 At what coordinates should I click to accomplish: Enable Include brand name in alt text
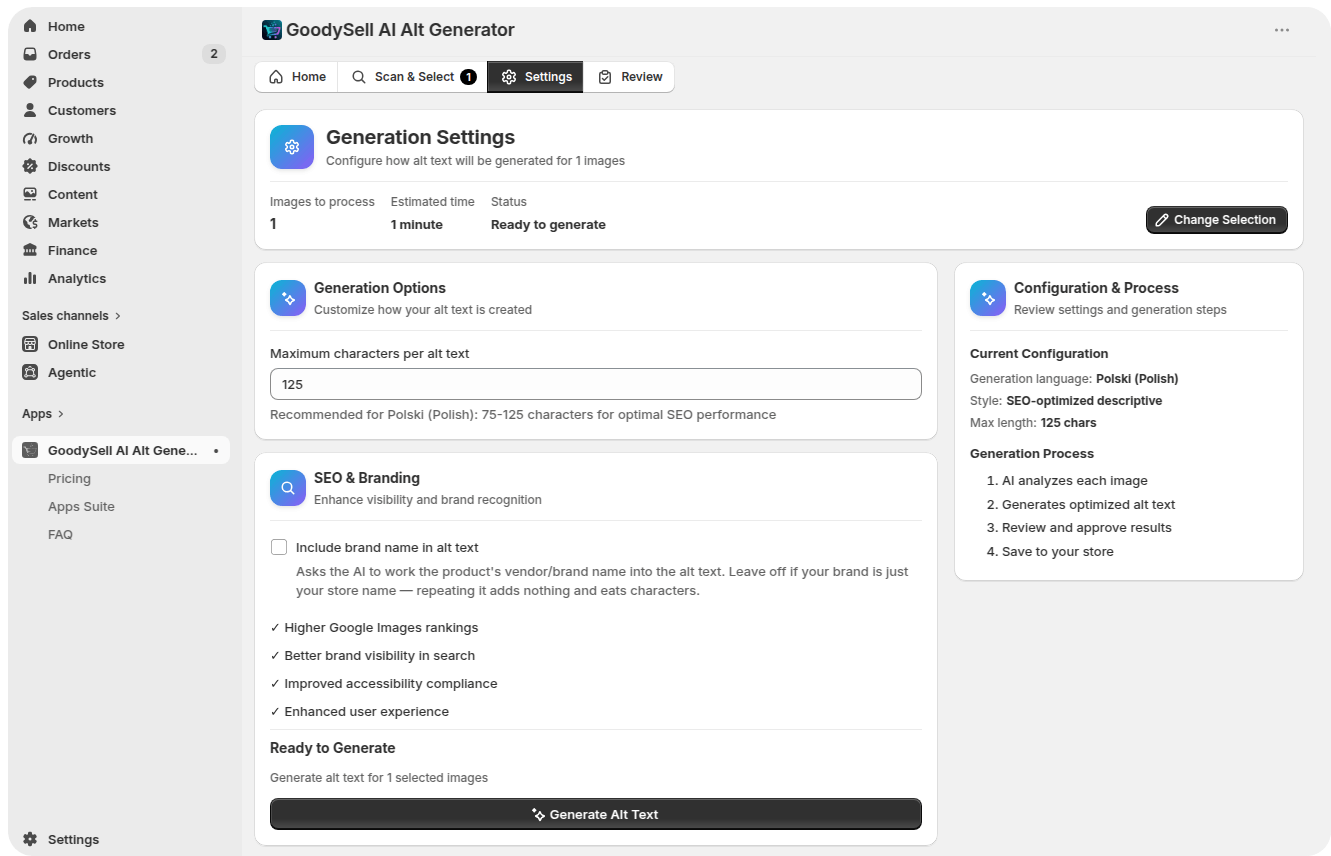coord(279,547)
